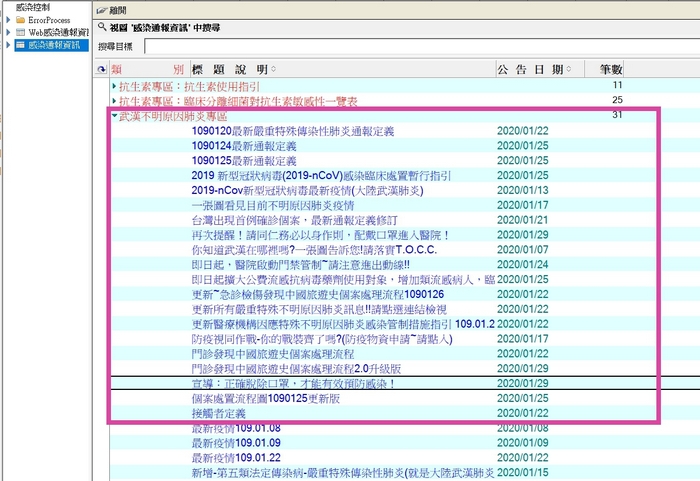Select Web感染通報資訊 in the sidebar tree
This screenshot has width=700, height=481.
[x=58, y=32]
